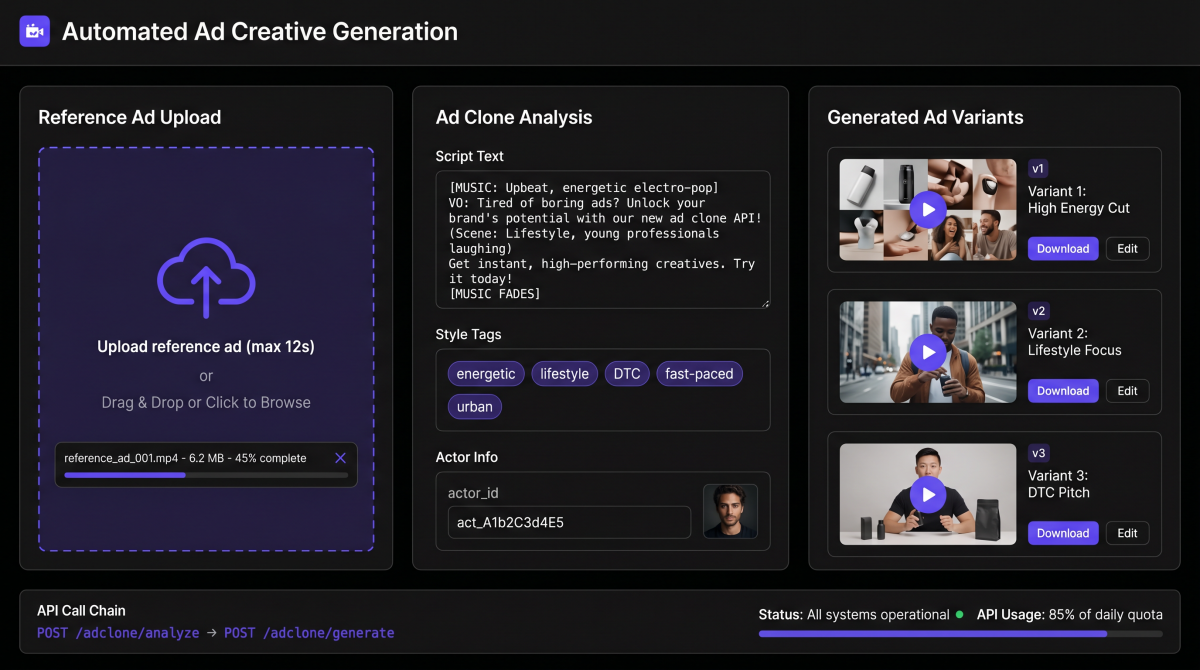Play the Variant 1 High Energy Cut preview
Viewport: 1200px width, 670px height.
click(x=927, y=209)
